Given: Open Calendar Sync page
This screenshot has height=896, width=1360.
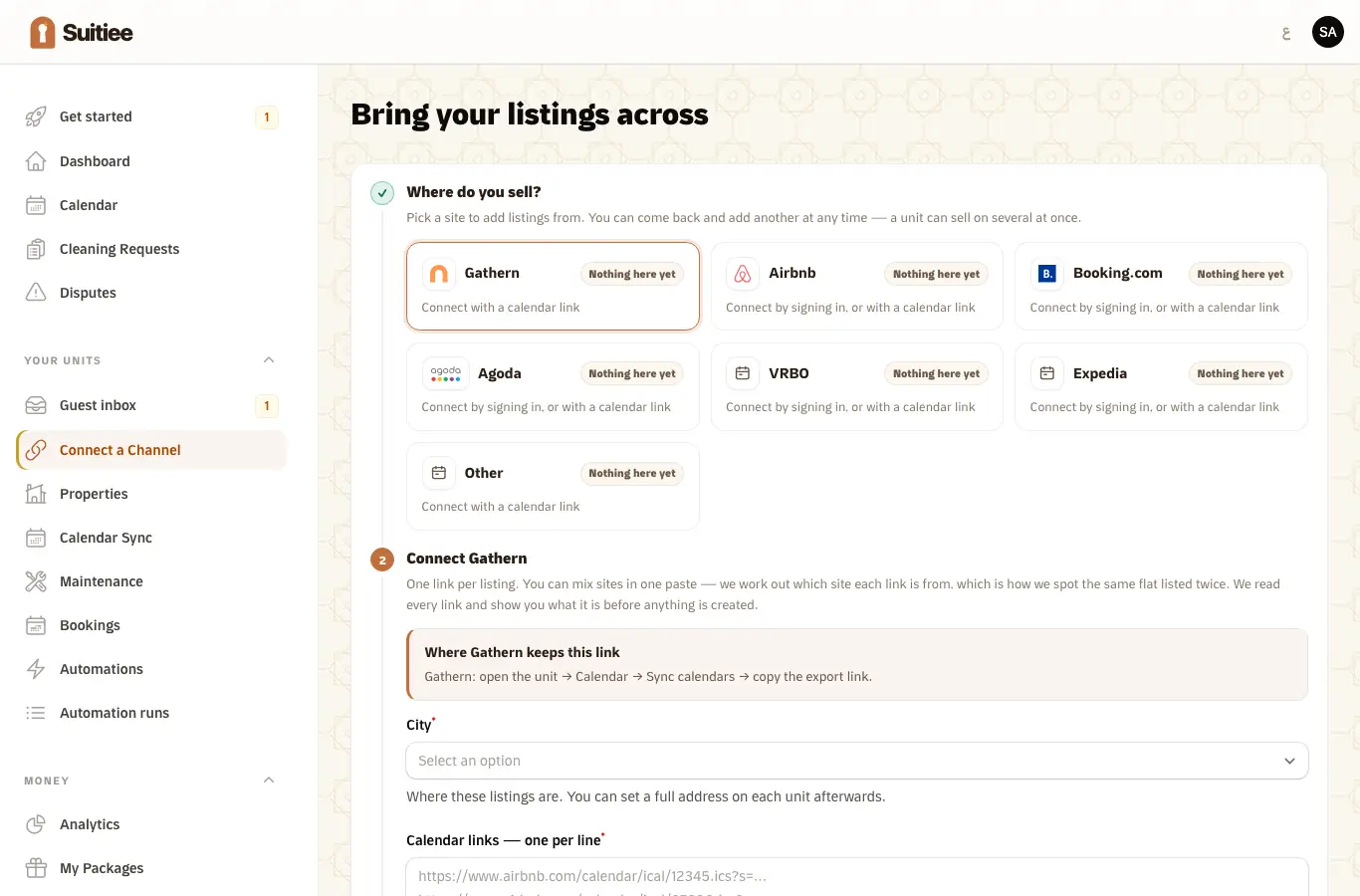Looking at the screenshot, I should (x=151, y=538).
